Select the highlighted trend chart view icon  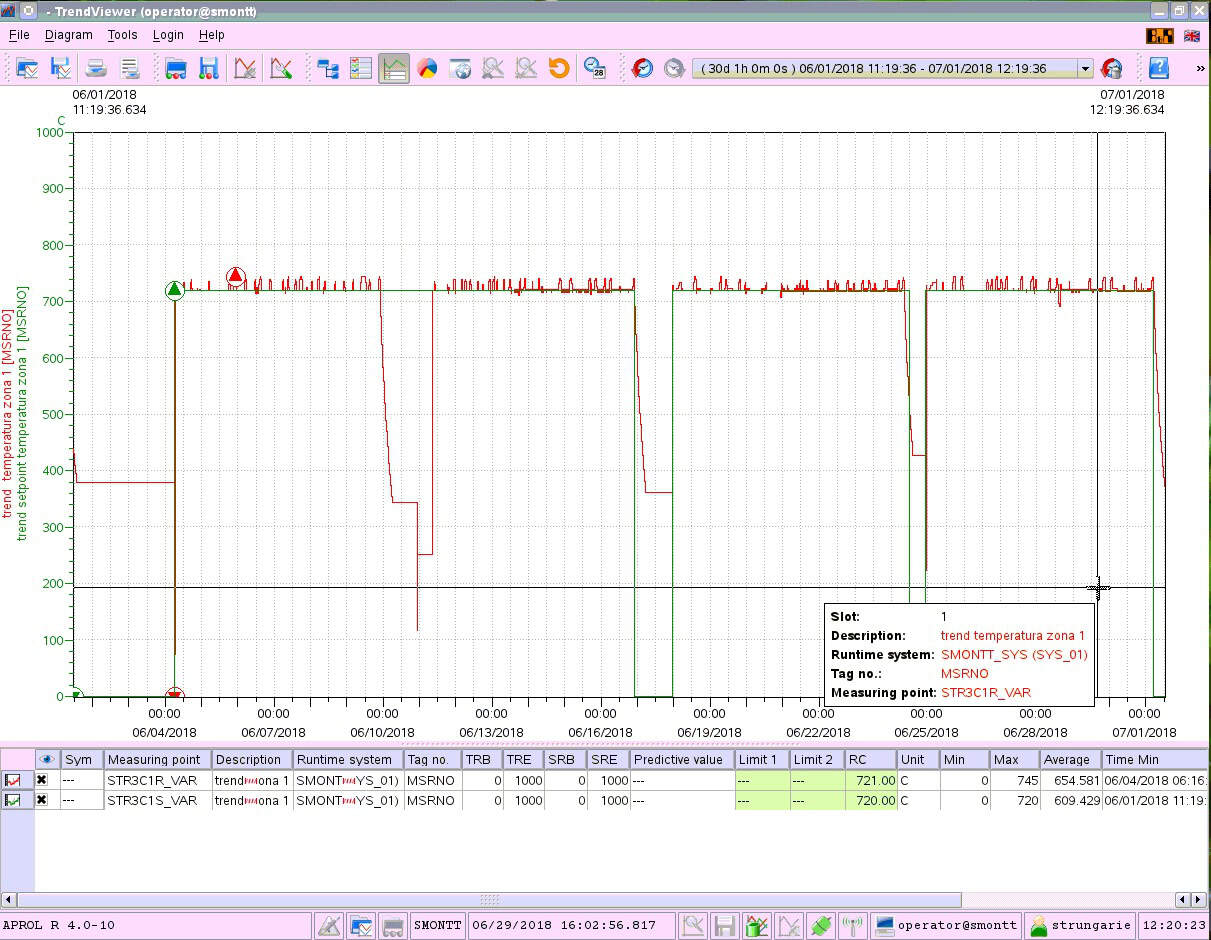(x=394, y=68)
